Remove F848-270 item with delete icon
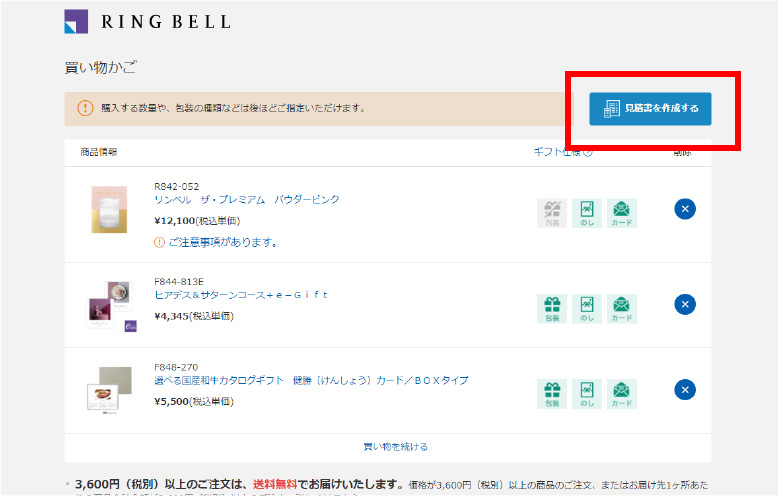This screenshot has width=779, height=496. point(685,390)
